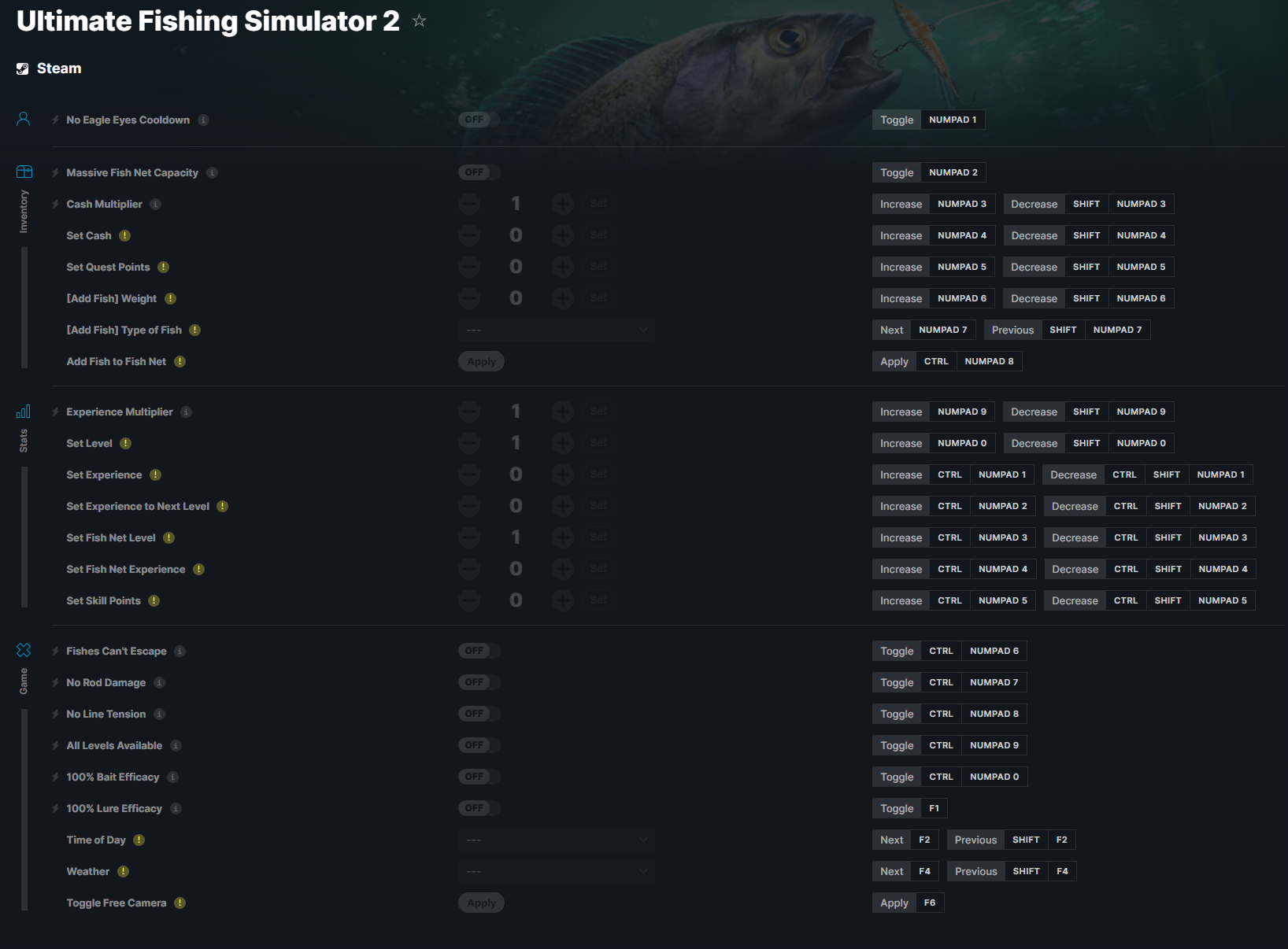
Task: Open the Weather dropdown
Action: 557,871
